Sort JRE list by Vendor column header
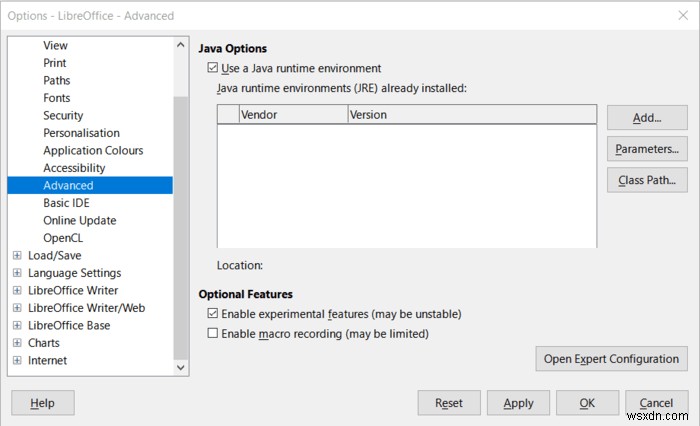Screen dimensions: 700x426 293,115
